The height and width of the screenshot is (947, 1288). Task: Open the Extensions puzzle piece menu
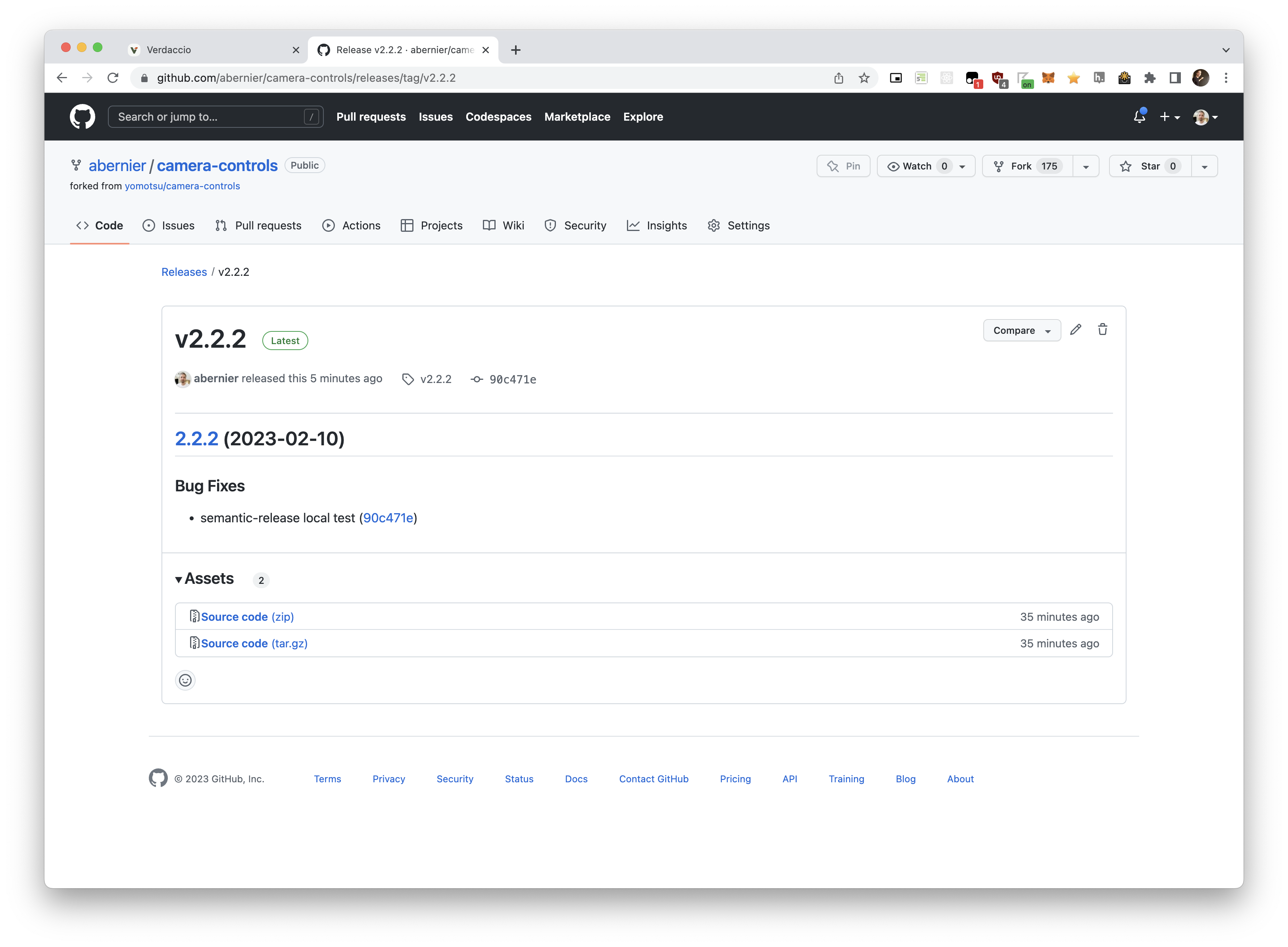[1150, 78]
